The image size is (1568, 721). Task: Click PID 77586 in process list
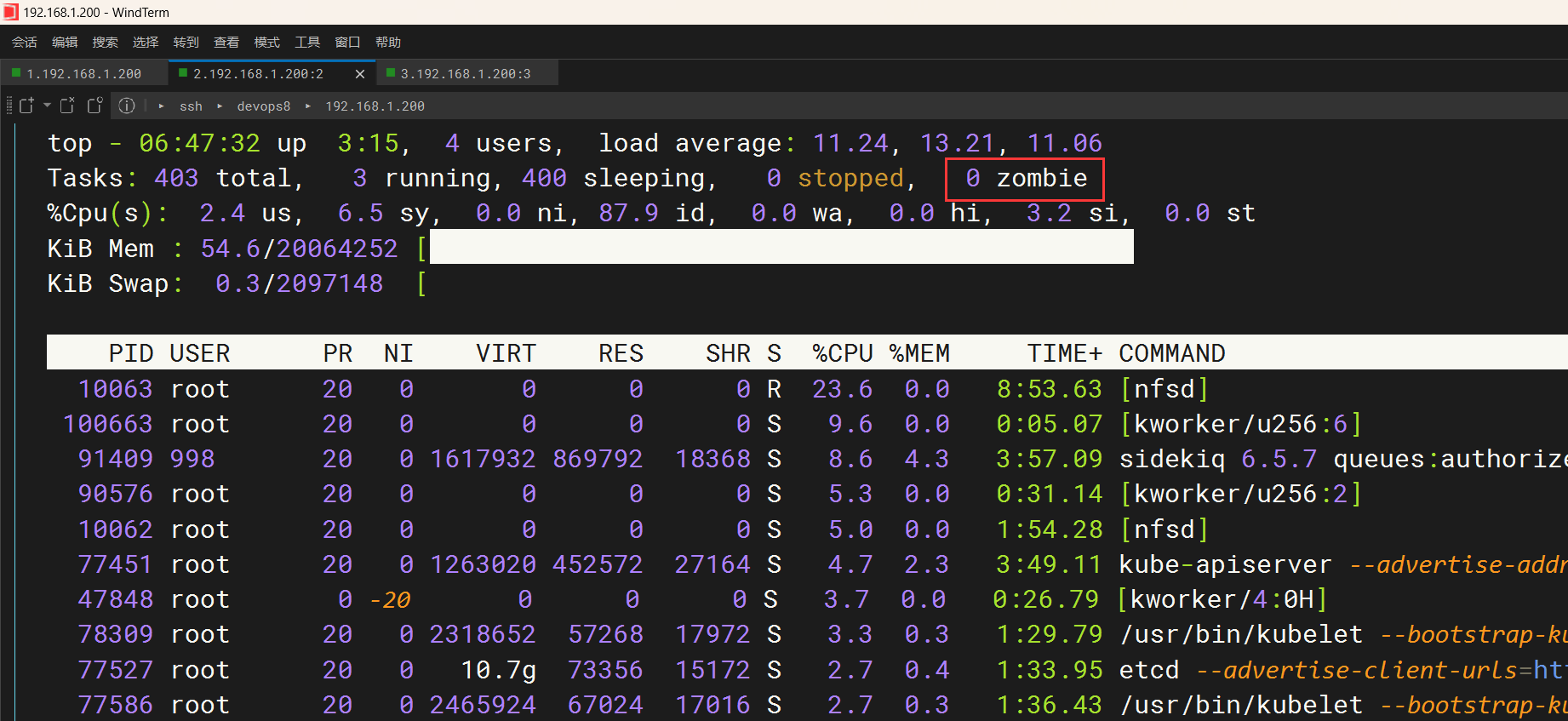coord(116,705)
